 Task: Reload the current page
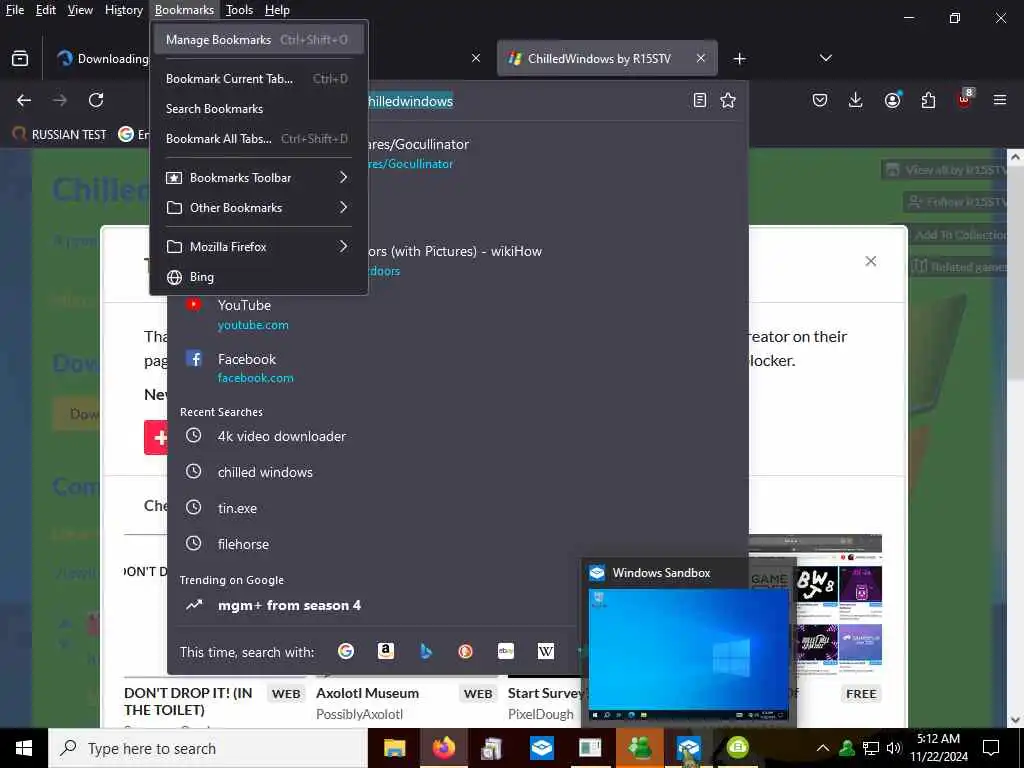pyautogui.click(x=96, y=100)
